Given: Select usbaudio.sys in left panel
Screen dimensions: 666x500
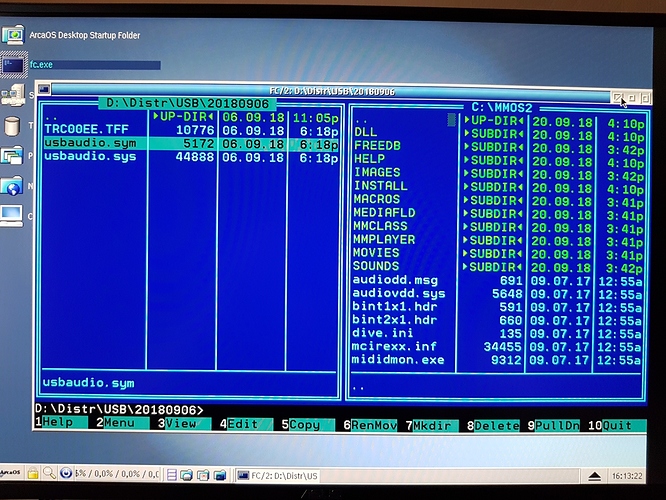Looking at the screenshot, I should coord(90,157).
